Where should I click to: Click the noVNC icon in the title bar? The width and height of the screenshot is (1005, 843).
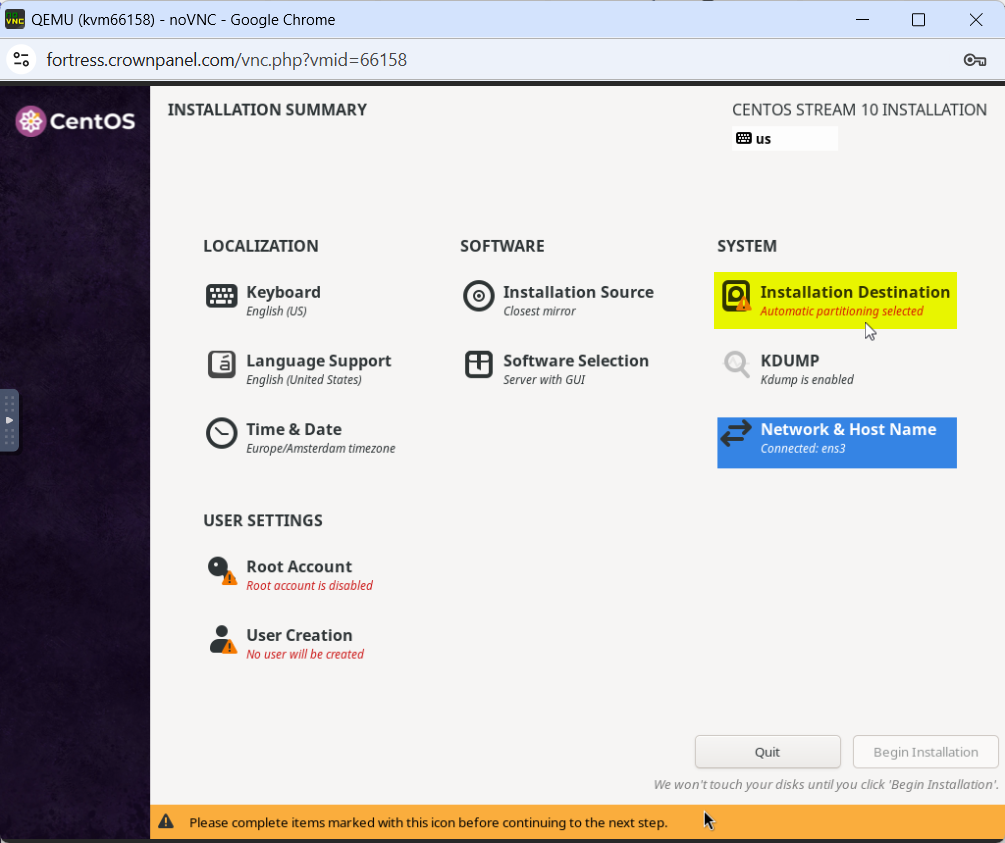point(15,20)
